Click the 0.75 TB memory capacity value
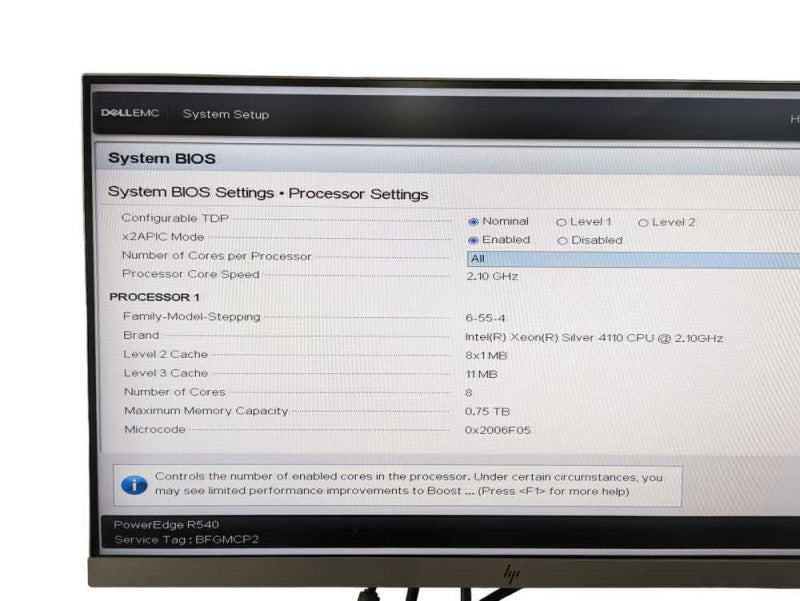The width and height of the screenshot is (800, 601). click(x=487, y=412)
